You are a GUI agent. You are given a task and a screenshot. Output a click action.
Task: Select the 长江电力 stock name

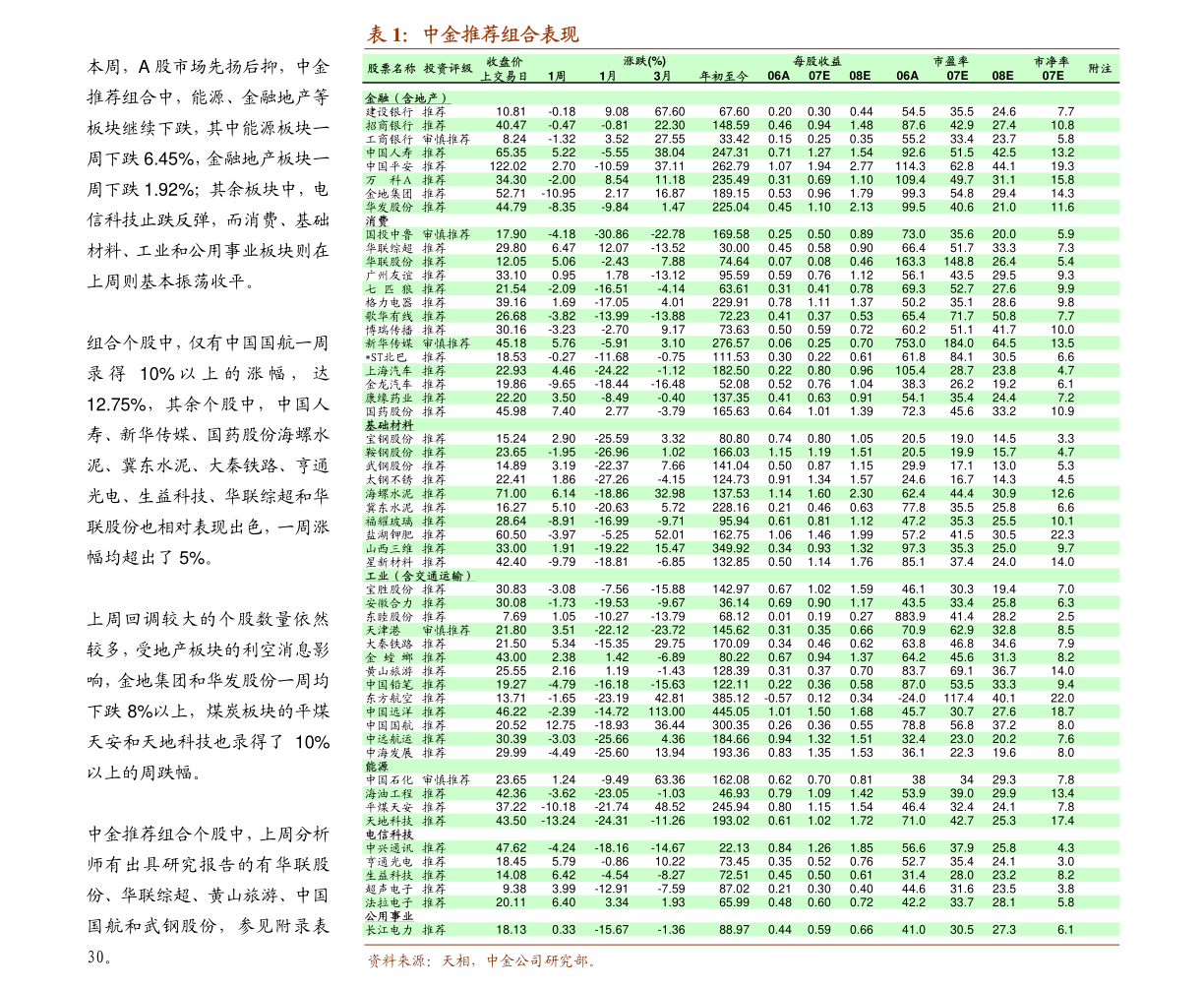point(390,930)
